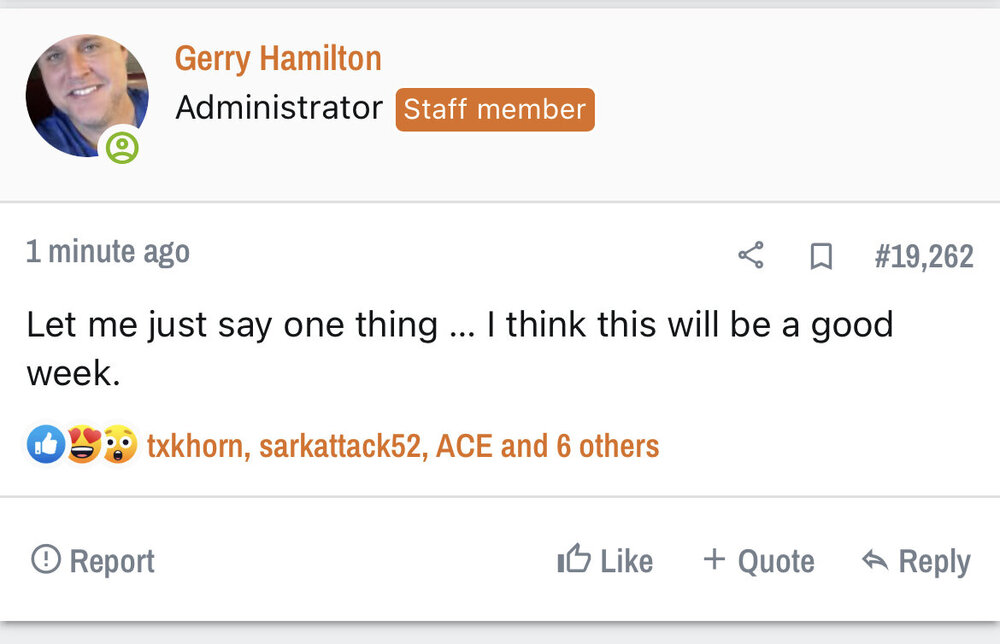The image size is (1000, 644).
Task: Reply to Gerry Hamilton's post
Action: (x=916, y=560)
